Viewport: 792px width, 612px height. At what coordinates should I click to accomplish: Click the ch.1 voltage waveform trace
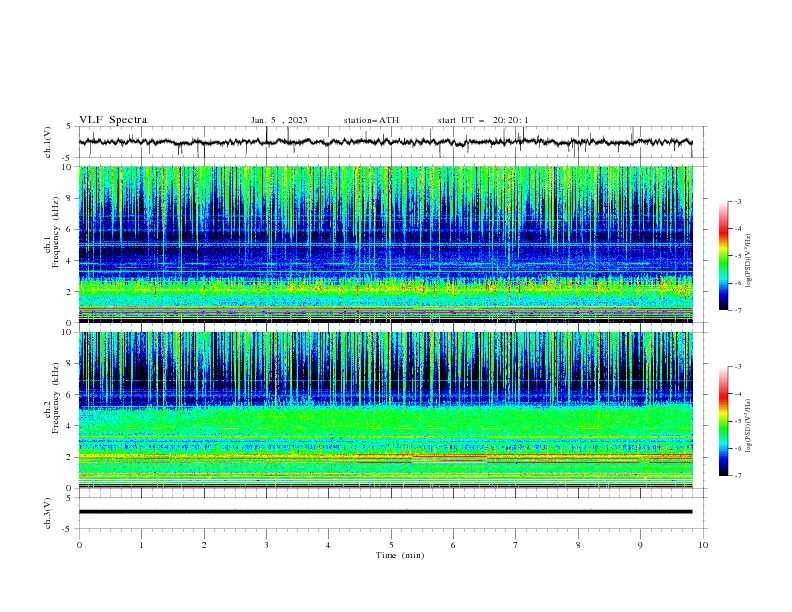point(385,142)
